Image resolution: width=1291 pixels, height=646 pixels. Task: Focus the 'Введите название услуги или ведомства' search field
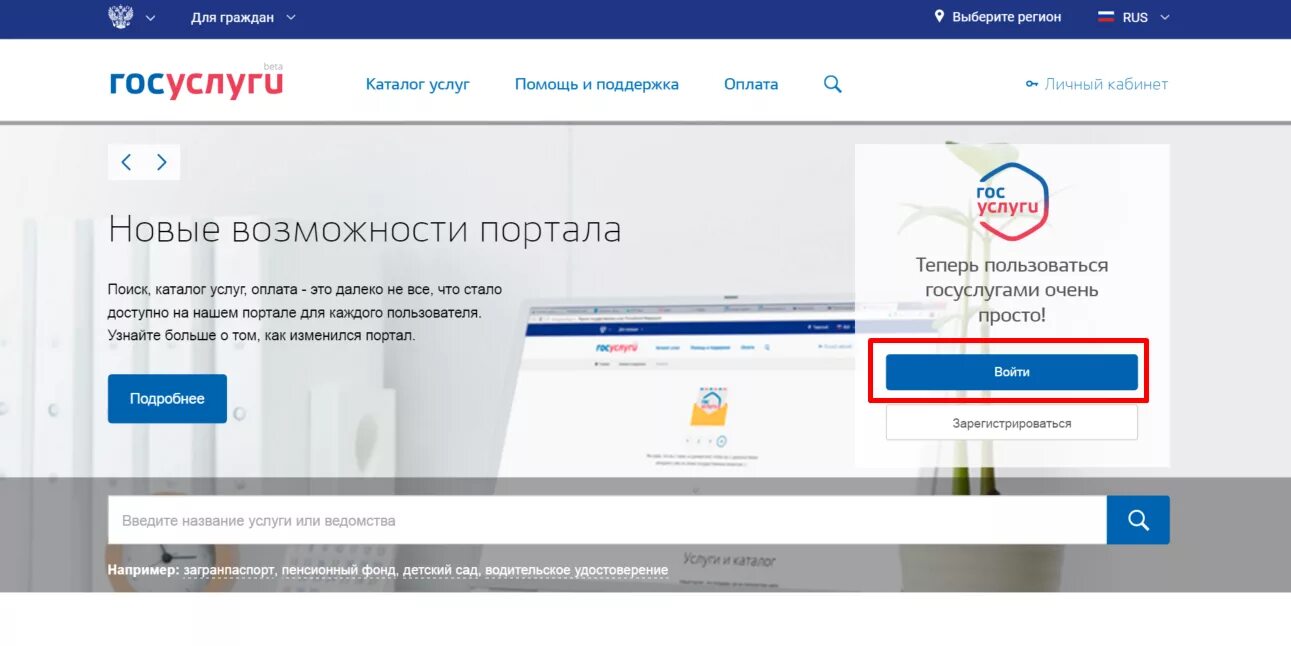coord(607,520)
